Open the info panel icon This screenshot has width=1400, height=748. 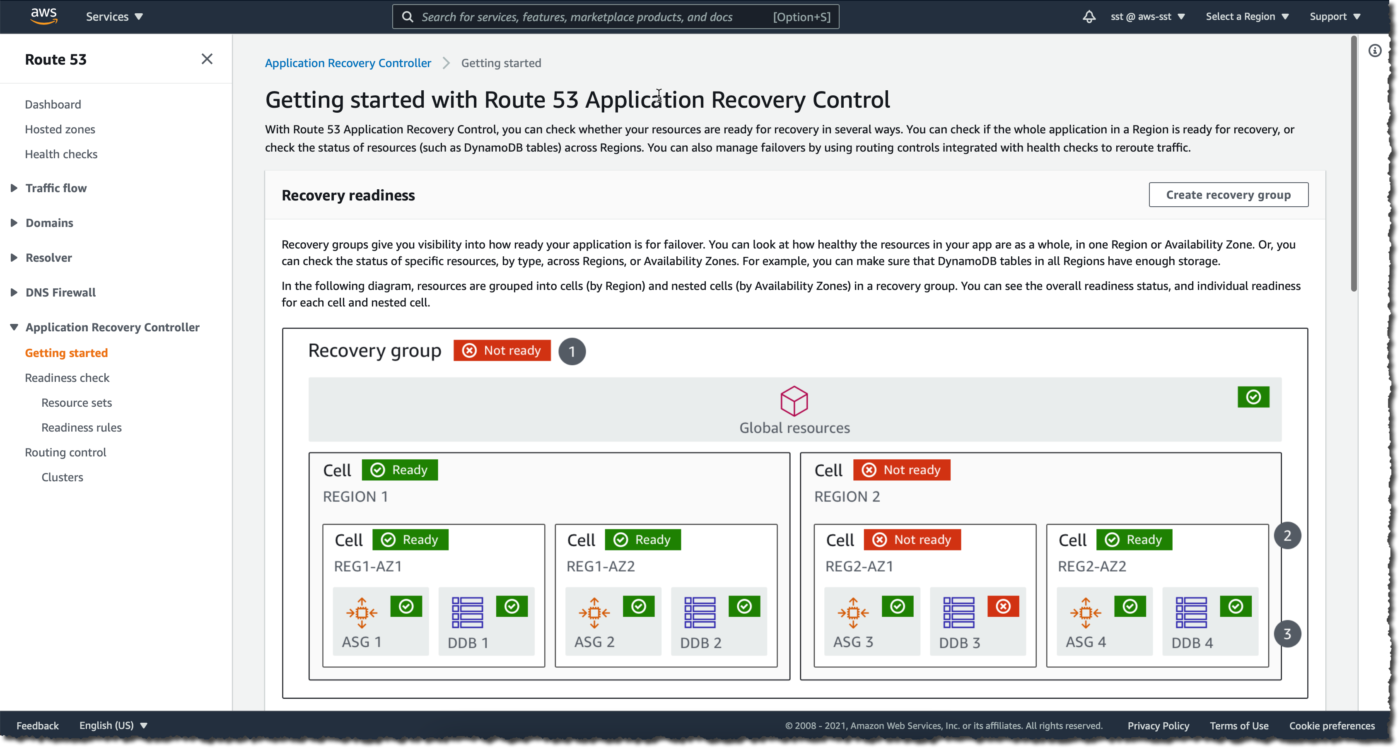1375,50
